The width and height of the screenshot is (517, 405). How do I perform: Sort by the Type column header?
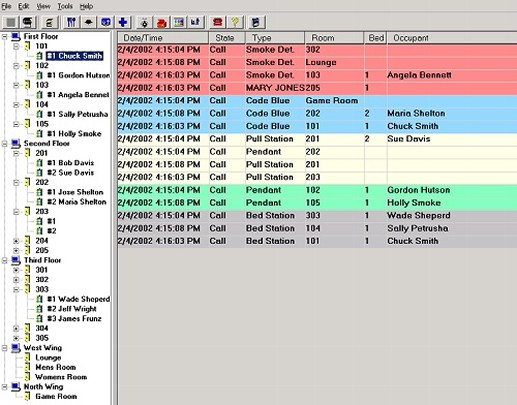pyautogui.click(x=275, y=38)
